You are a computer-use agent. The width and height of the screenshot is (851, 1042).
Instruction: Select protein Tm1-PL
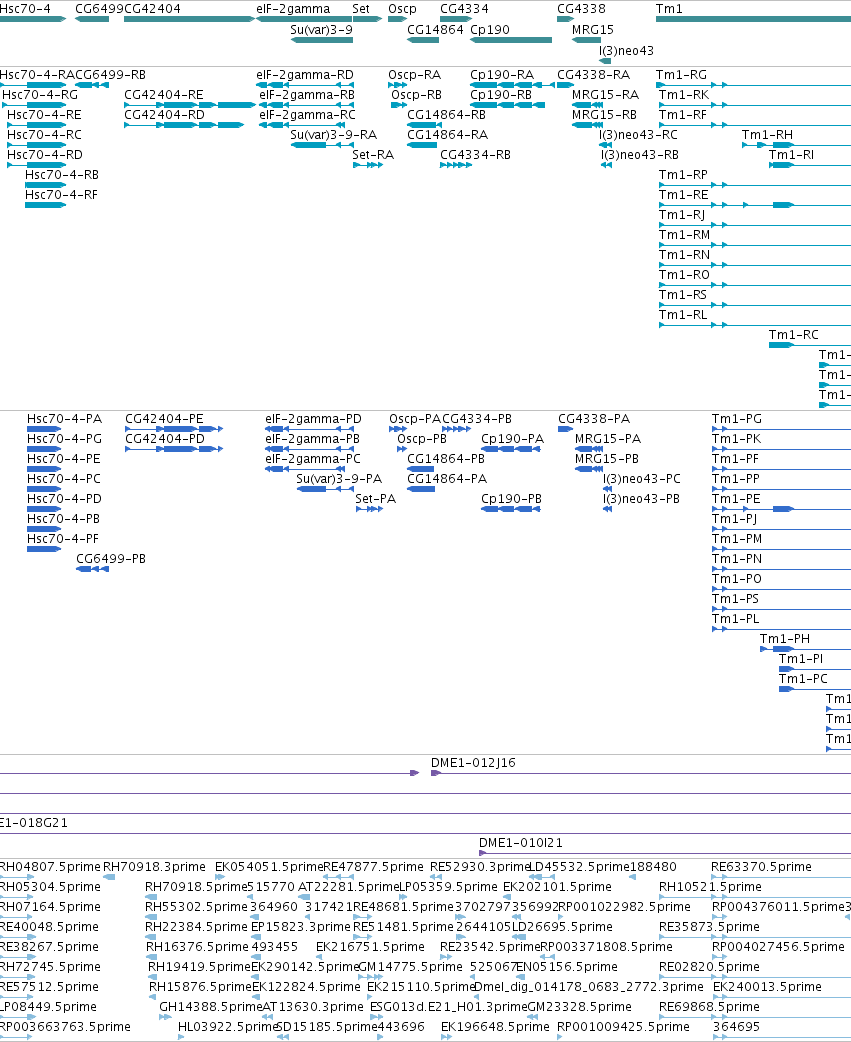point(735,619)
